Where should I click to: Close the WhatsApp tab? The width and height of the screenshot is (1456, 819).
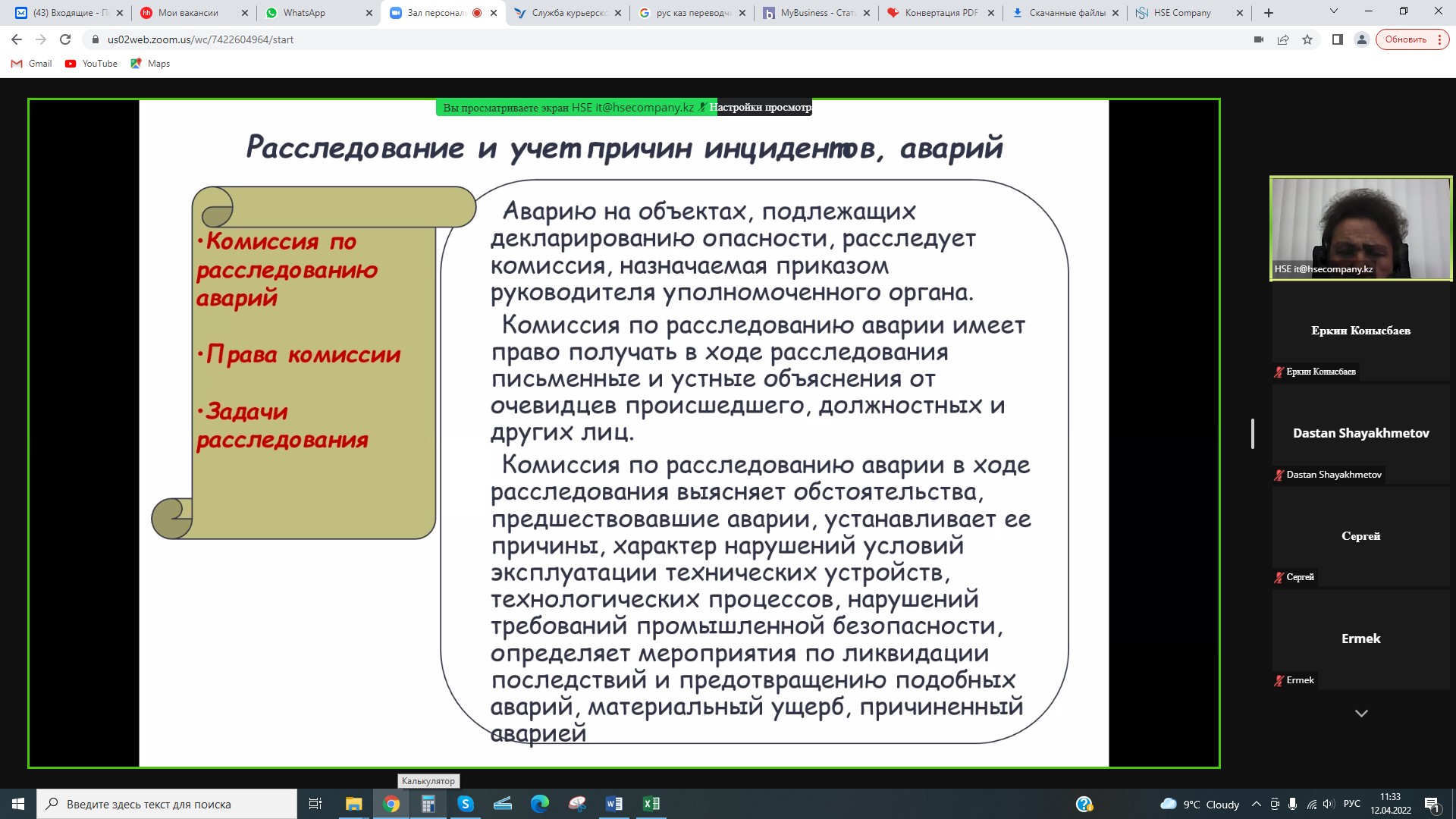coord(369,13)
